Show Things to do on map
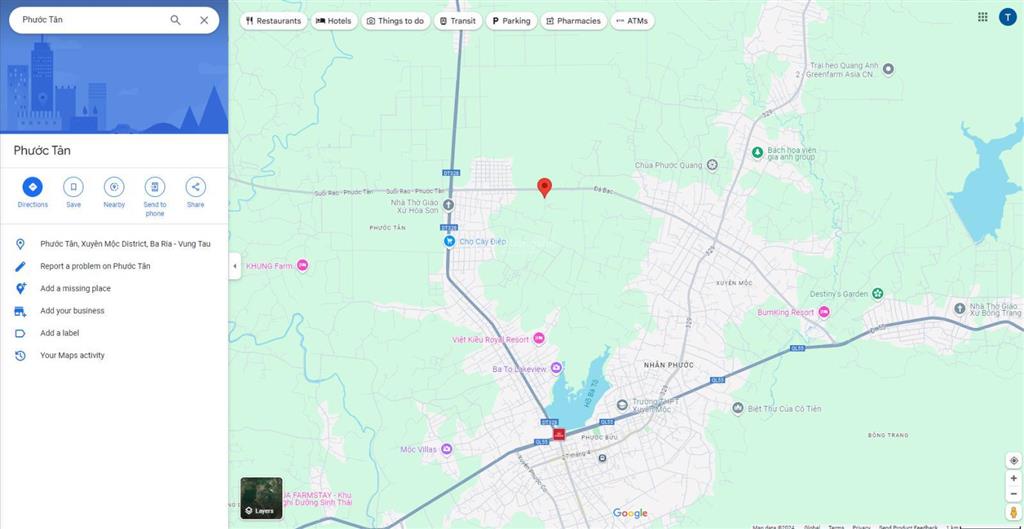 click(395, 21)
